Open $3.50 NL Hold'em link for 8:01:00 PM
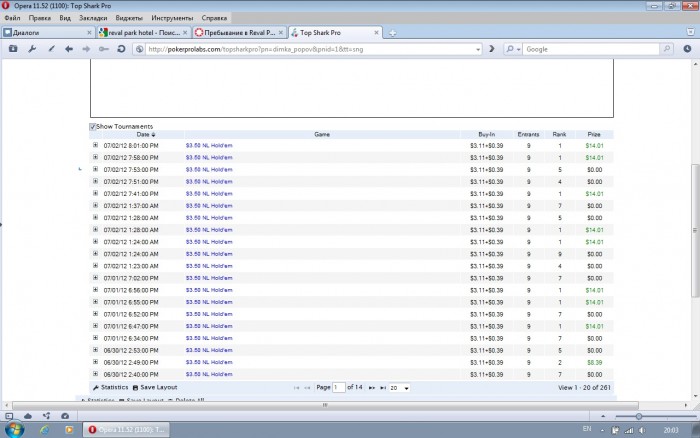Image resolution: width=700 pixels, height=438 pixels. coord(209,146)
